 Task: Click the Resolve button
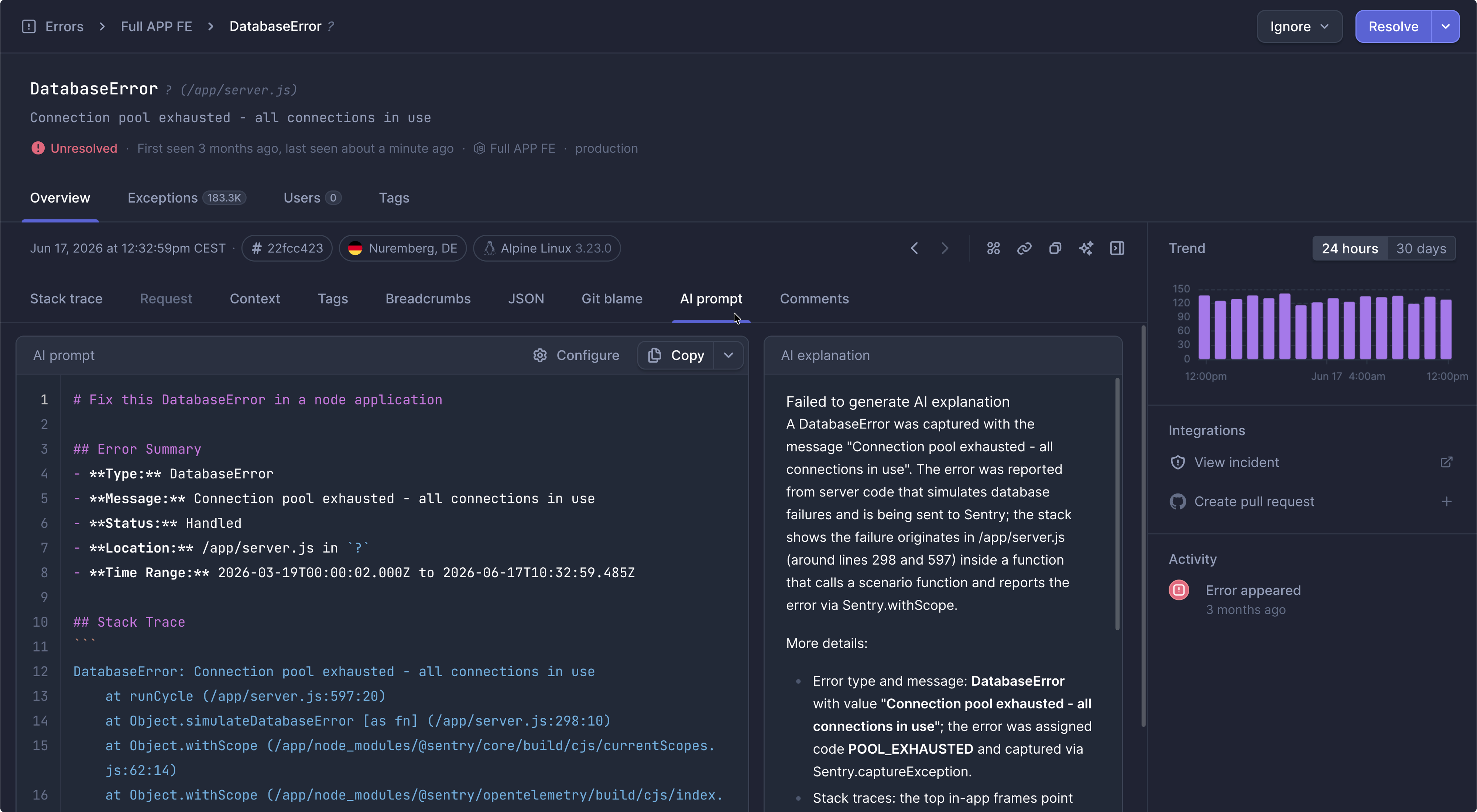pos(1393,26)
